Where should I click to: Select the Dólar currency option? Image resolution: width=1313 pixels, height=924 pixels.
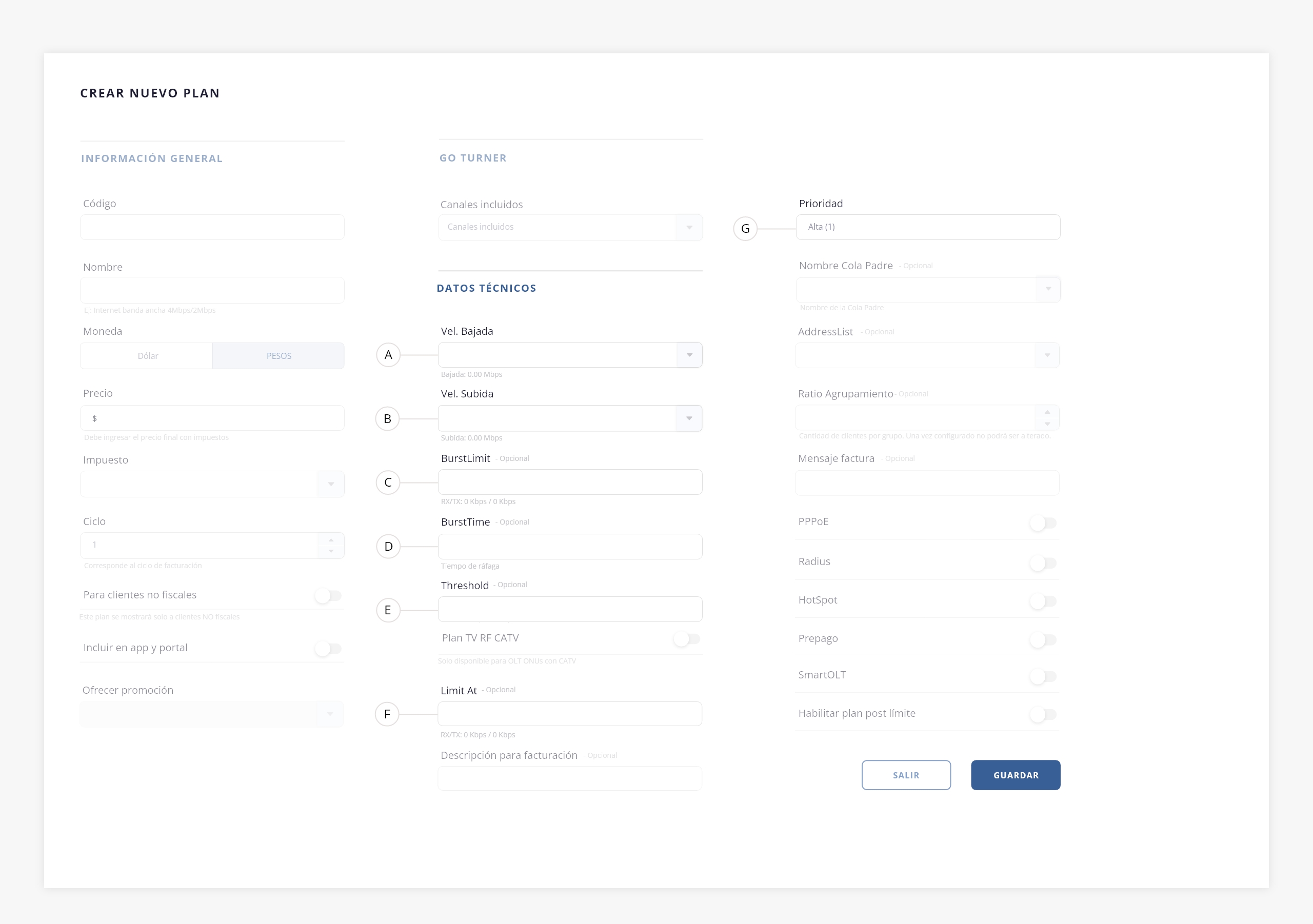coord(148,356)
